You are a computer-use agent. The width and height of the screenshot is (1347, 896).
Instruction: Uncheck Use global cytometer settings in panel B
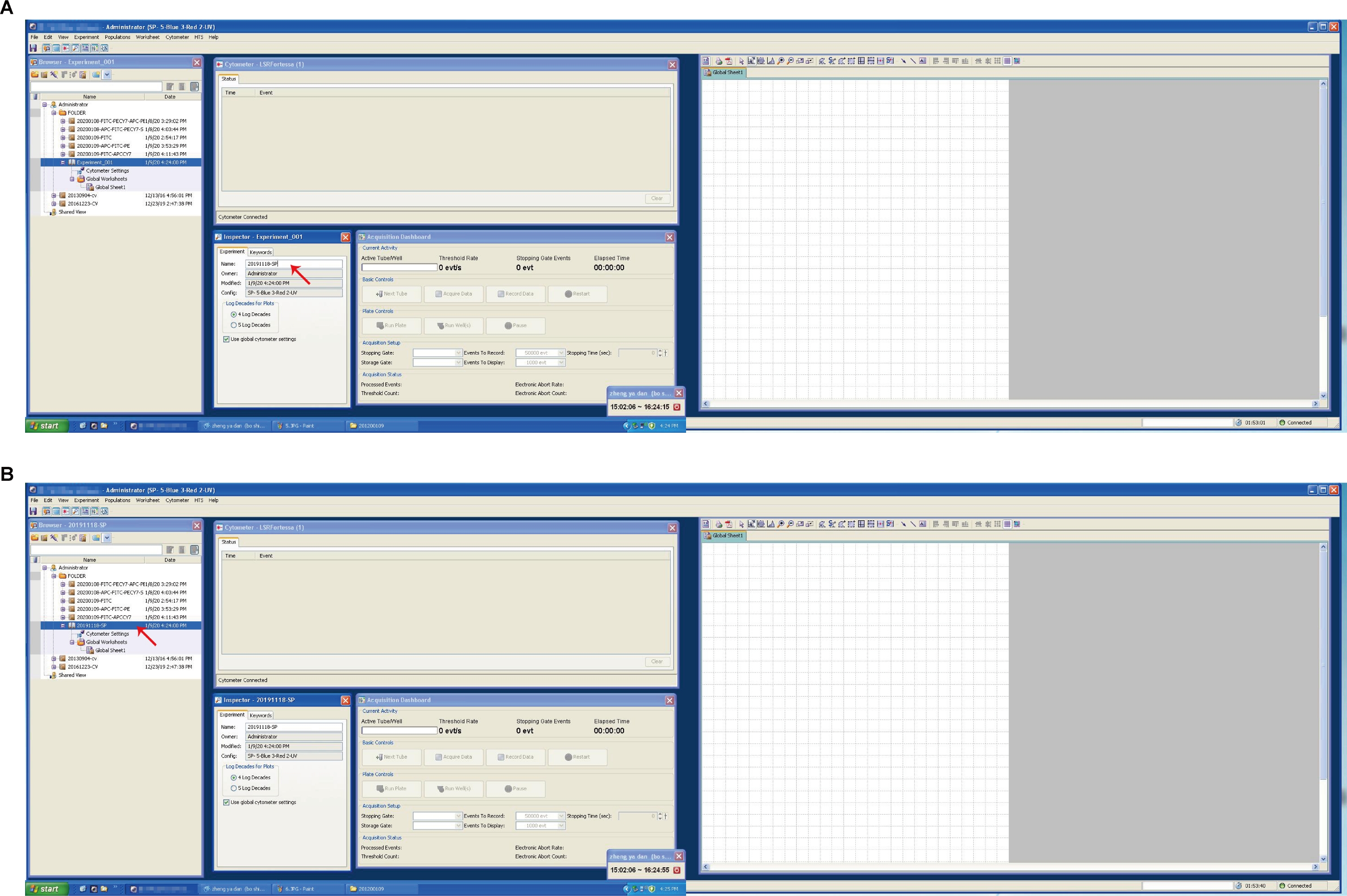point(226,802)
